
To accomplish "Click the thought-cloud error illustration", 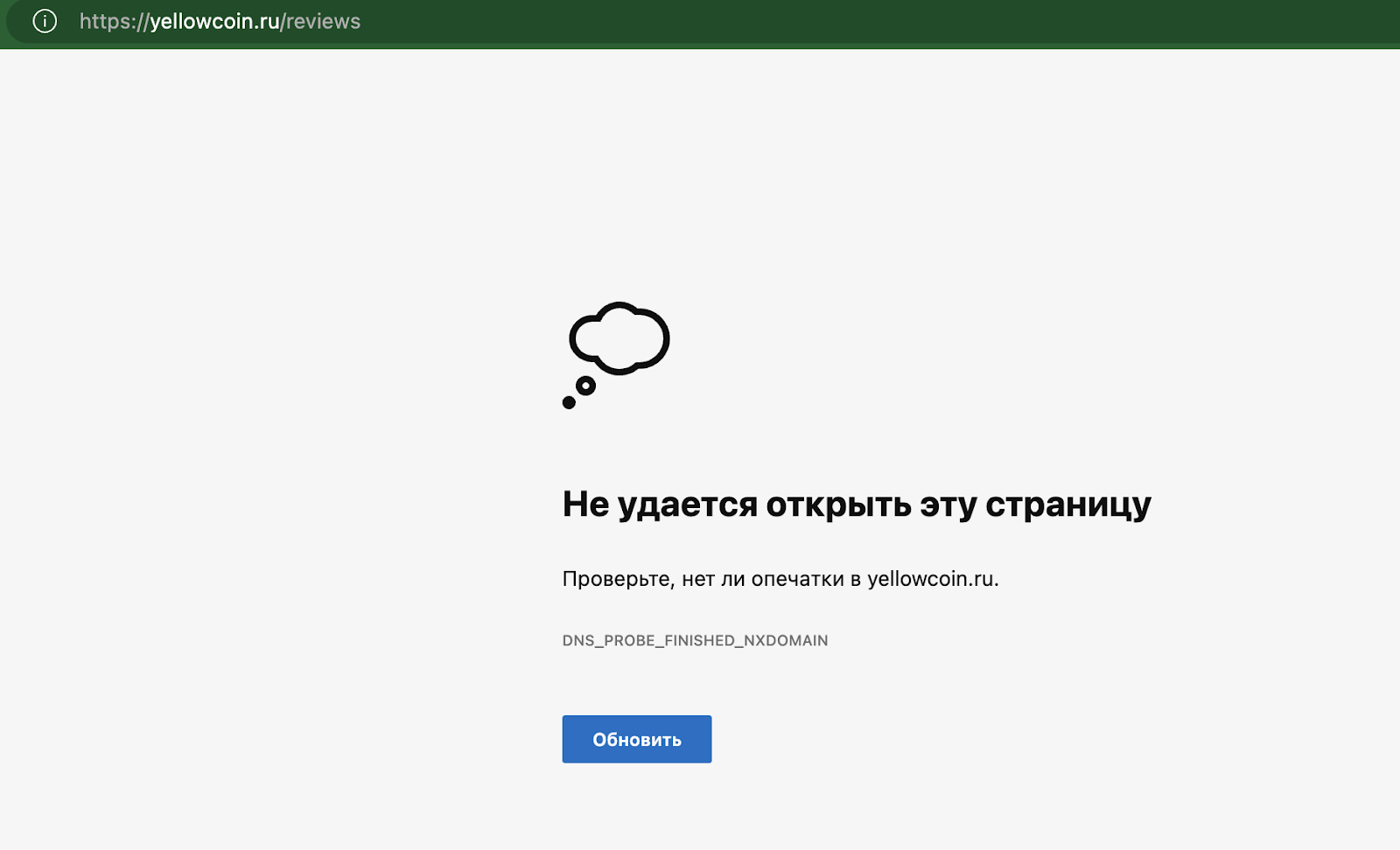I will tap(616, 355).
